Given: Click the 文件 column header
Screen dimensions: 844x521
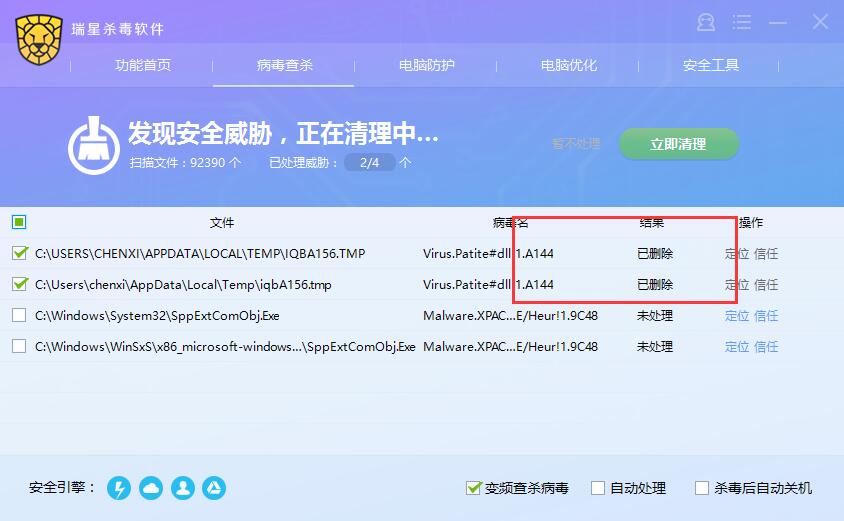Looking at the screenshot, I should point(222,222).
